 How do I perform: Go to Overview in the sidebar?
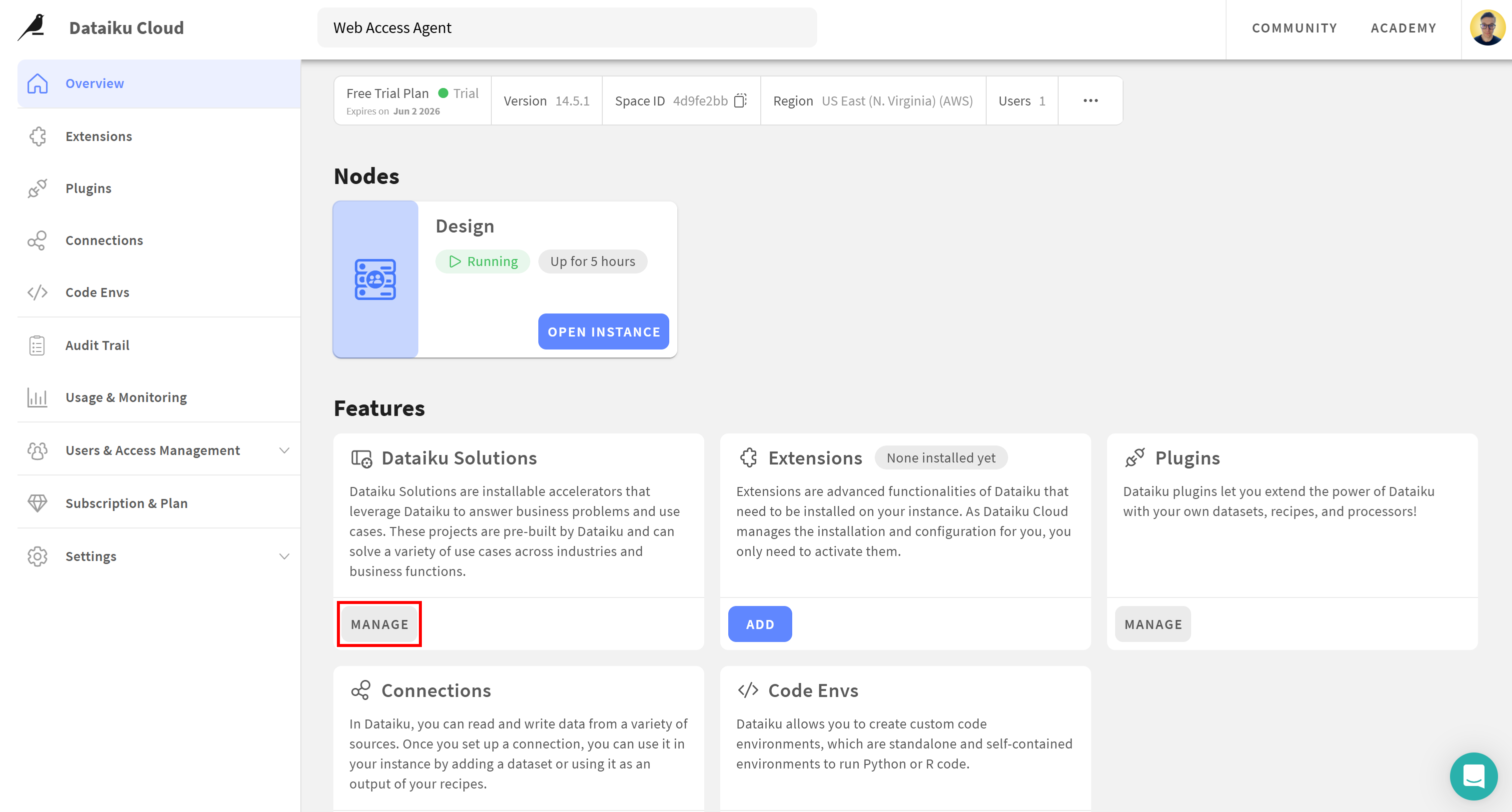[159, 83]
